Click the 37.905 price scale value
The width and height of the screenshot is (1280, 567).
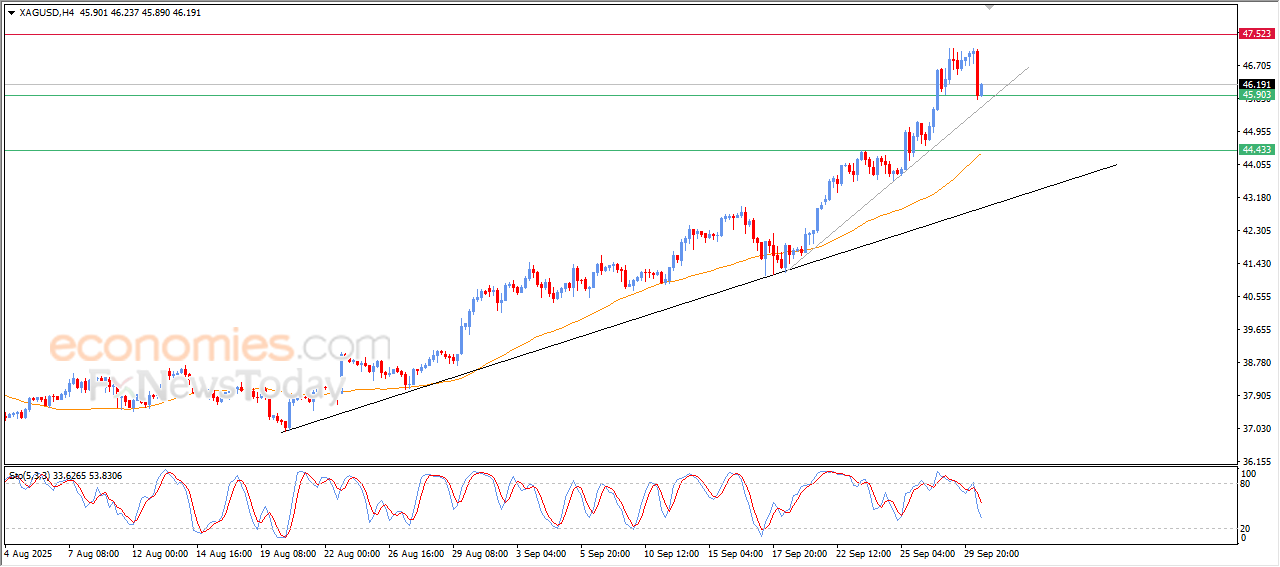1255,396
